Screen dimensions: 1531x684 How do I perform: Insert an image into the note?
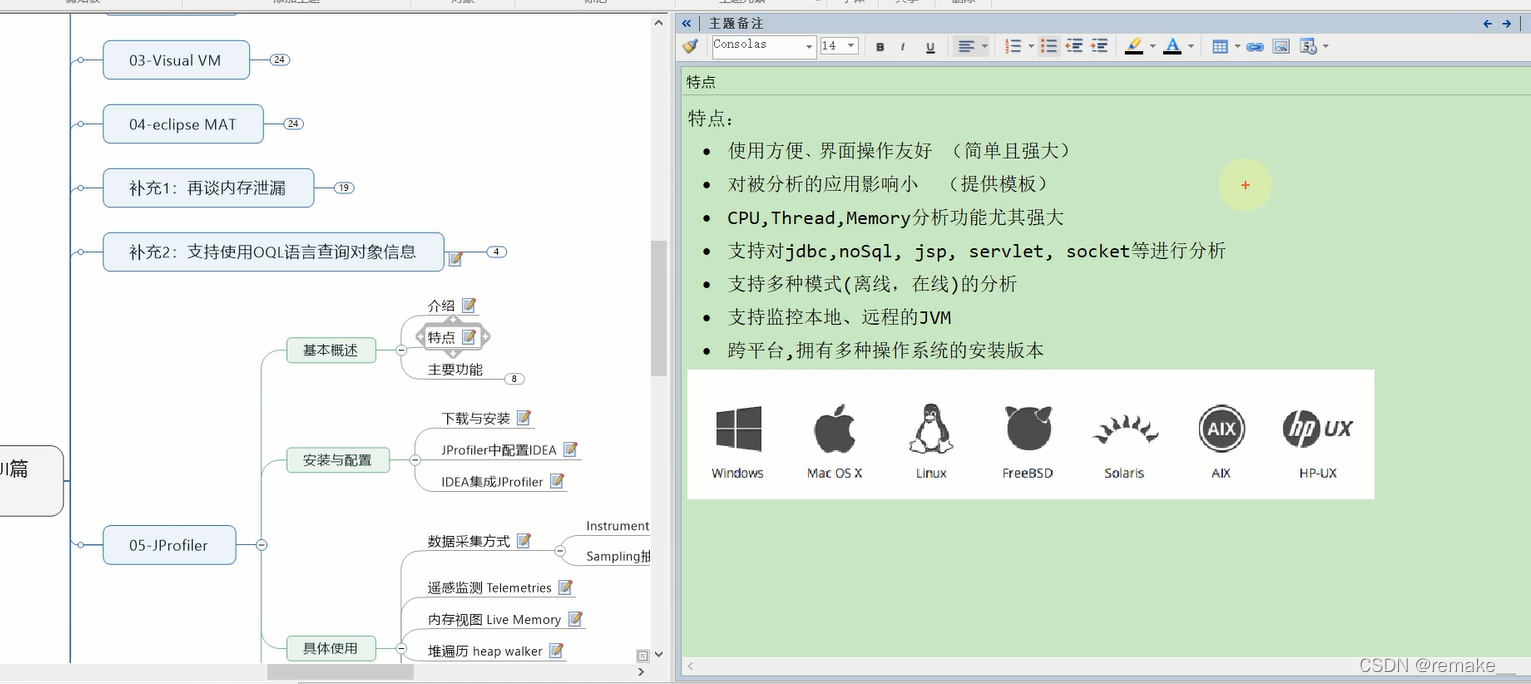coord(1281,46)
